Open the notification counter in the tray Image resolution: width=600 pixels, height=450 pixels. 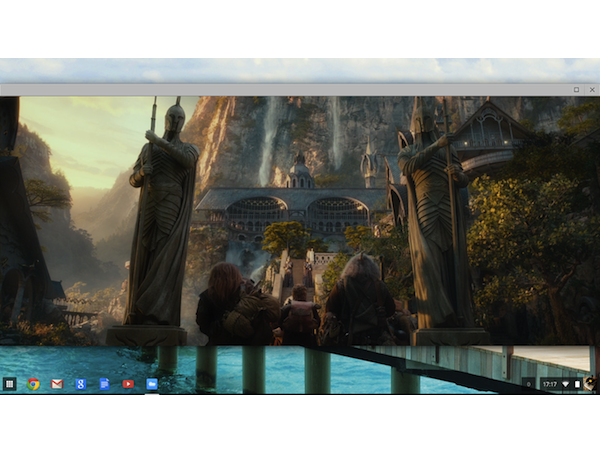[529, 384]
